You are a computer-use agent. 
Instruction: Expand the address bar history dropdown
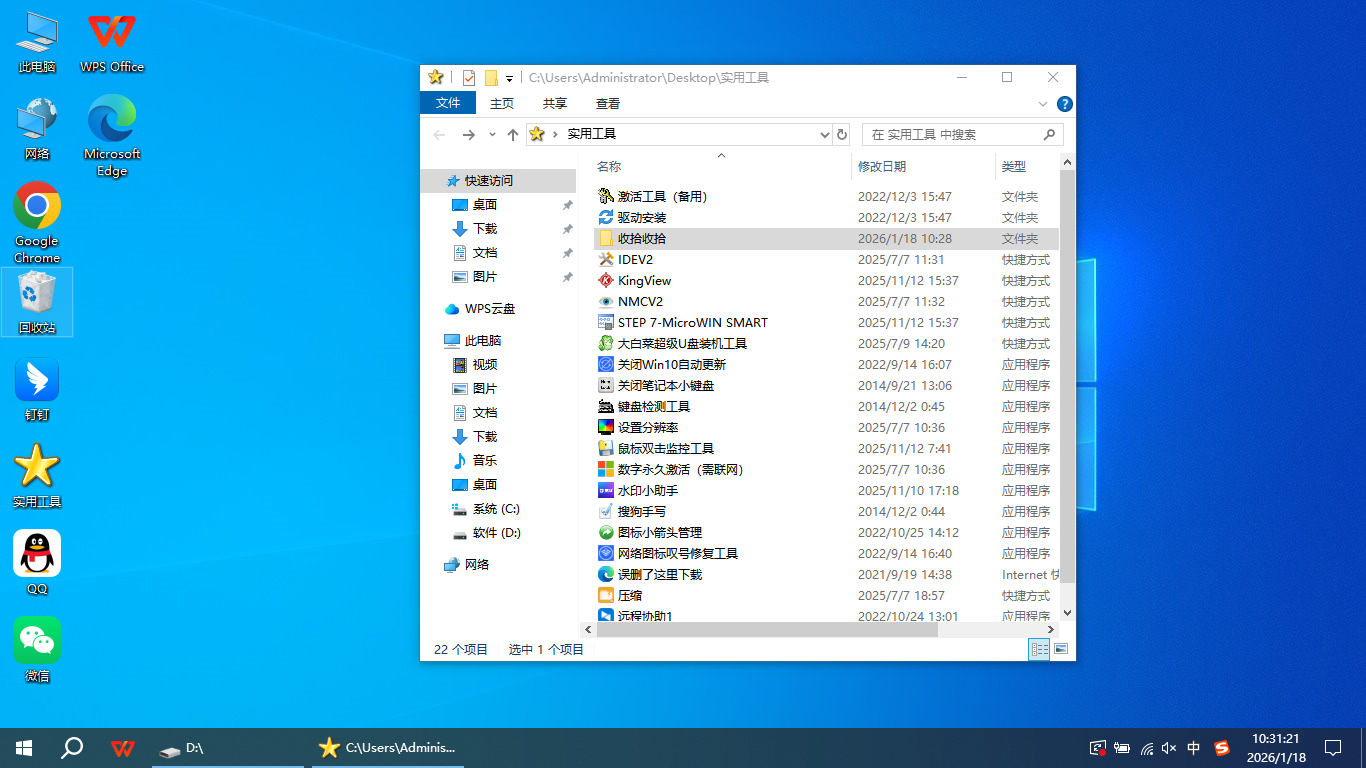pyautogui.click(x=824, y=134)
